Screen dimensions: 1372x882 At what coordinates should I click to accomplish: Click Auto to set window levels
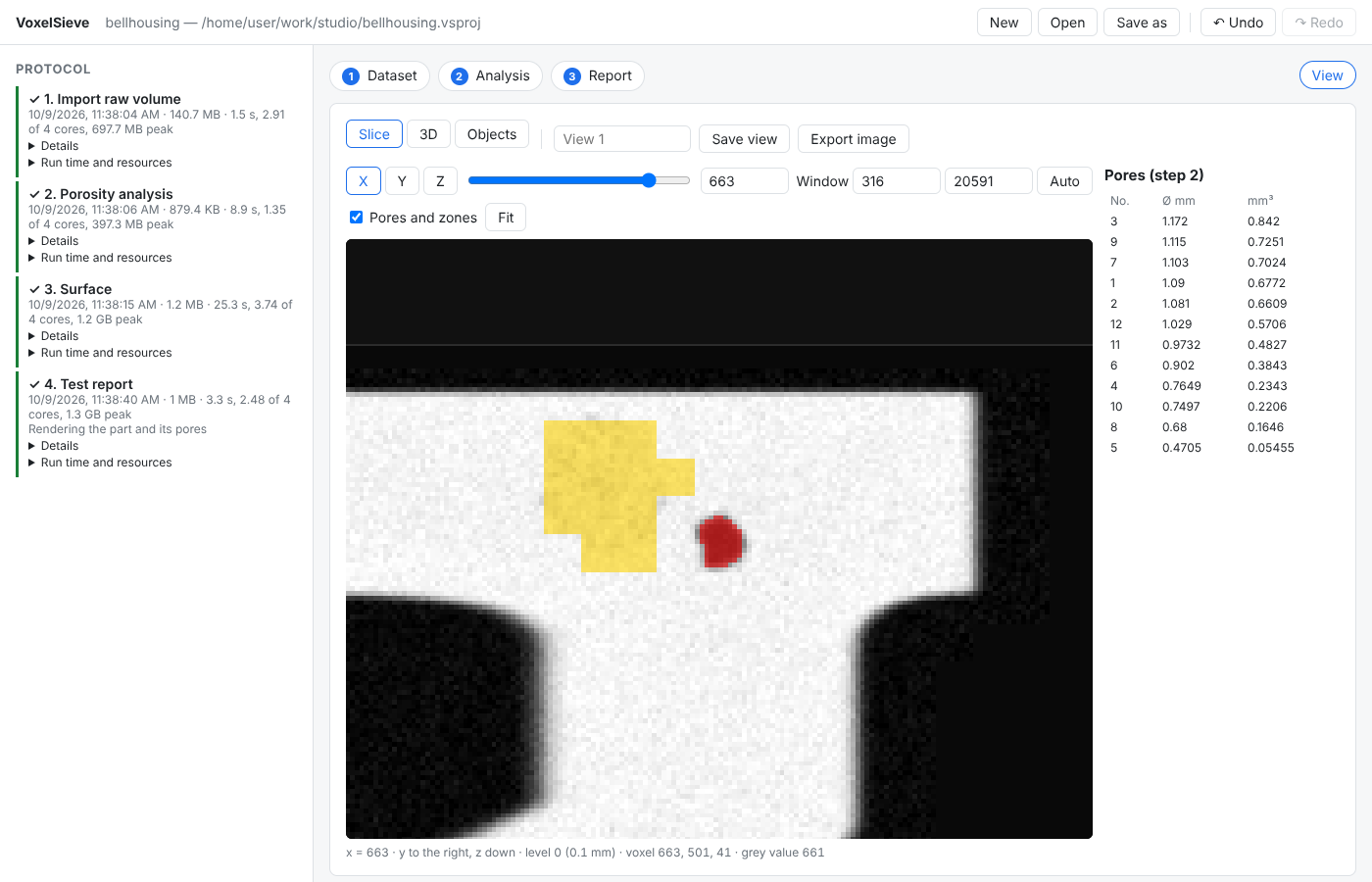1064,181
